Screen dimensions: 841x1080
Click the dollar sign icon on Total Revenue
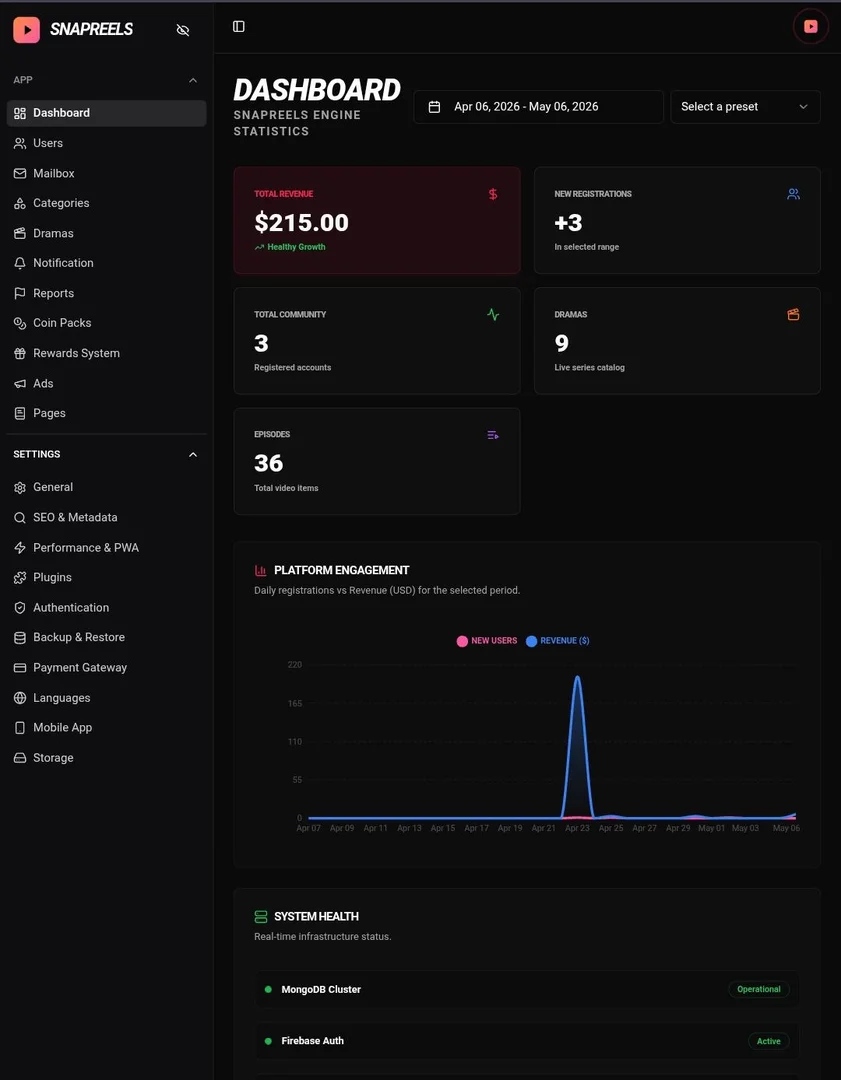click(493, 194)
